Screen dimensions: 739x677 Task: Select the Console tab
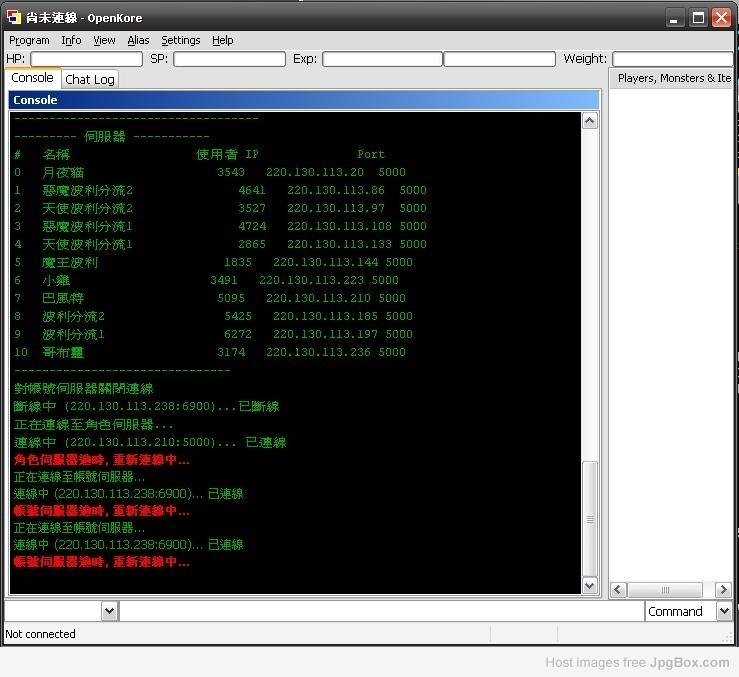tap(32, 78)
